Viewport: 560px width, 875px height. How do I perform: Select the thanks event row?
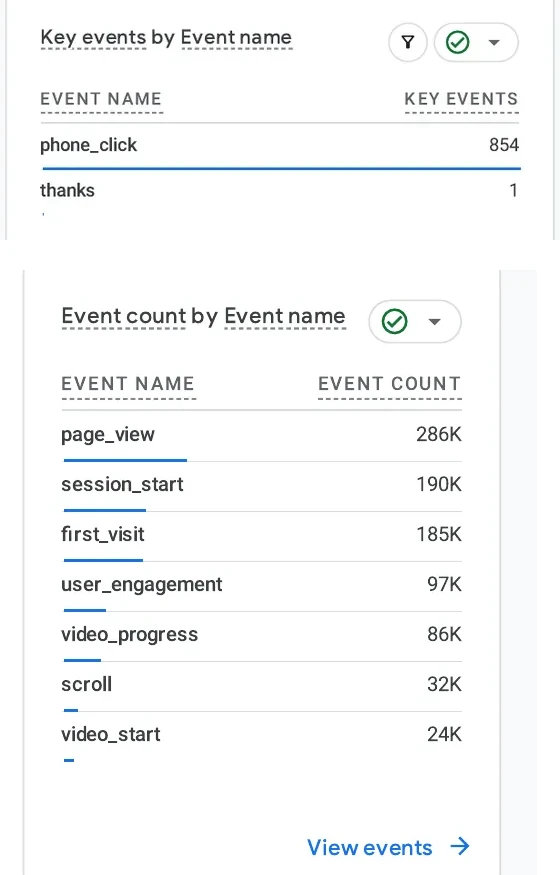(x=280, y=191)
